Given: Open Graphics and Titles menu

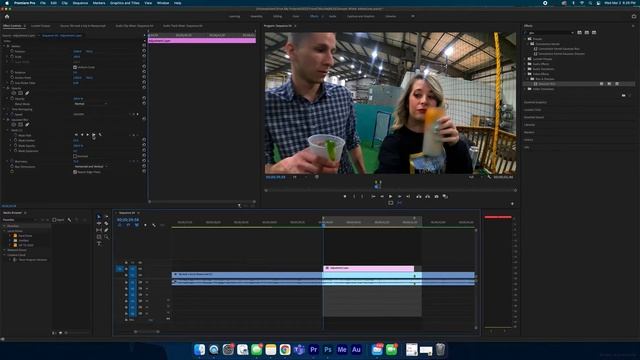Looking at the screenshot, I should 124,3.
